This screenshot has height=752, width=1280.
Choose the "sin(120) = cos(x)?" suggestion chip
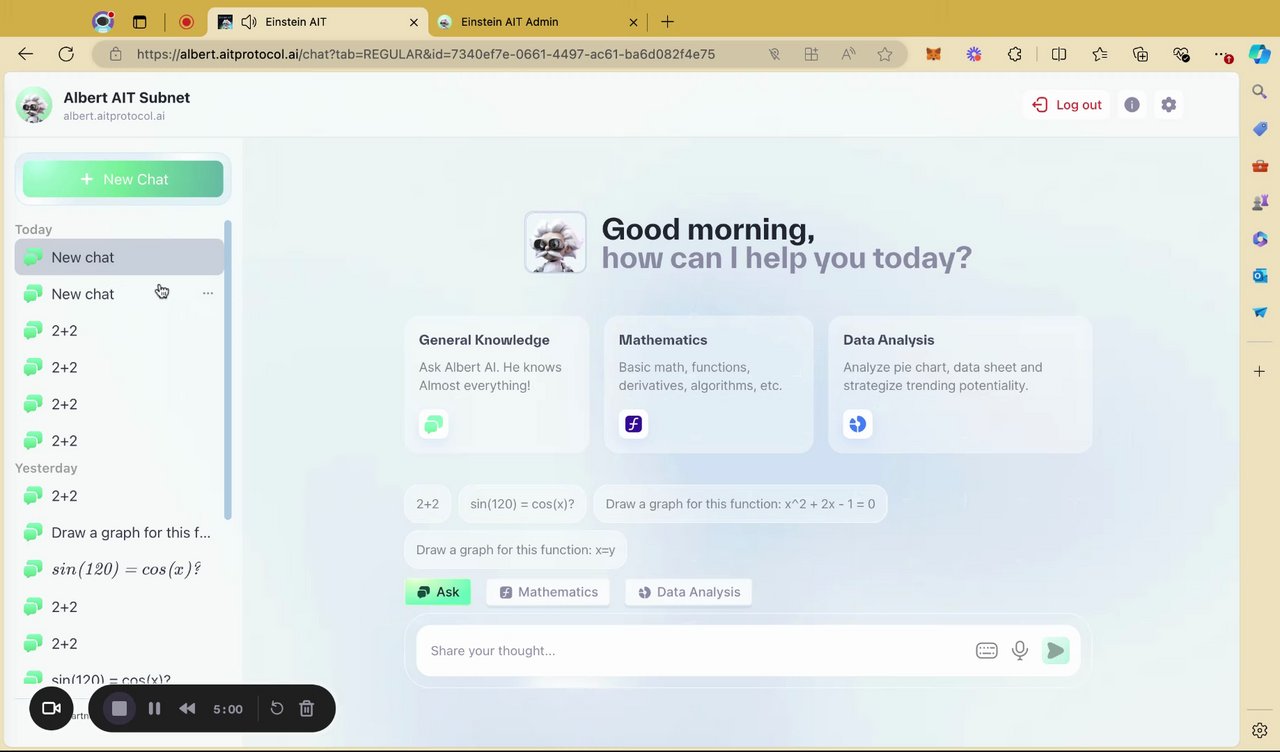(522, 504)
